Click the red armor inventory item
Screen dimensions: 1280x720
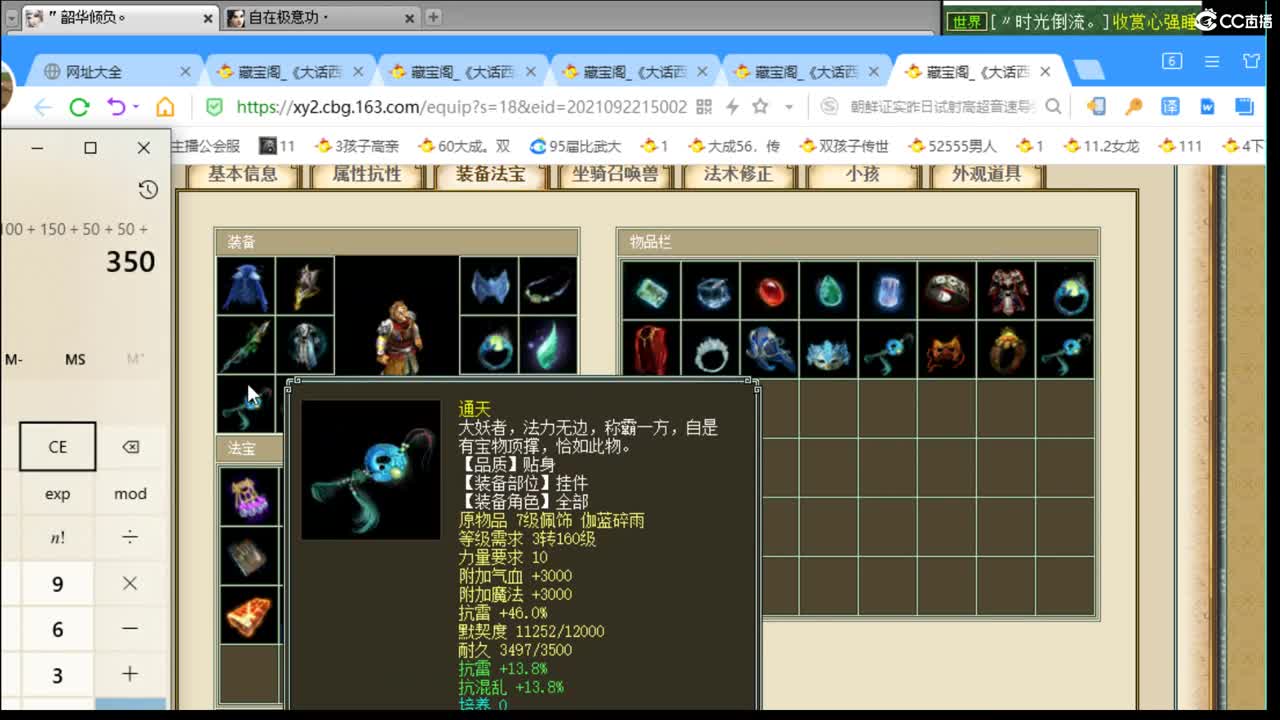1005,291
